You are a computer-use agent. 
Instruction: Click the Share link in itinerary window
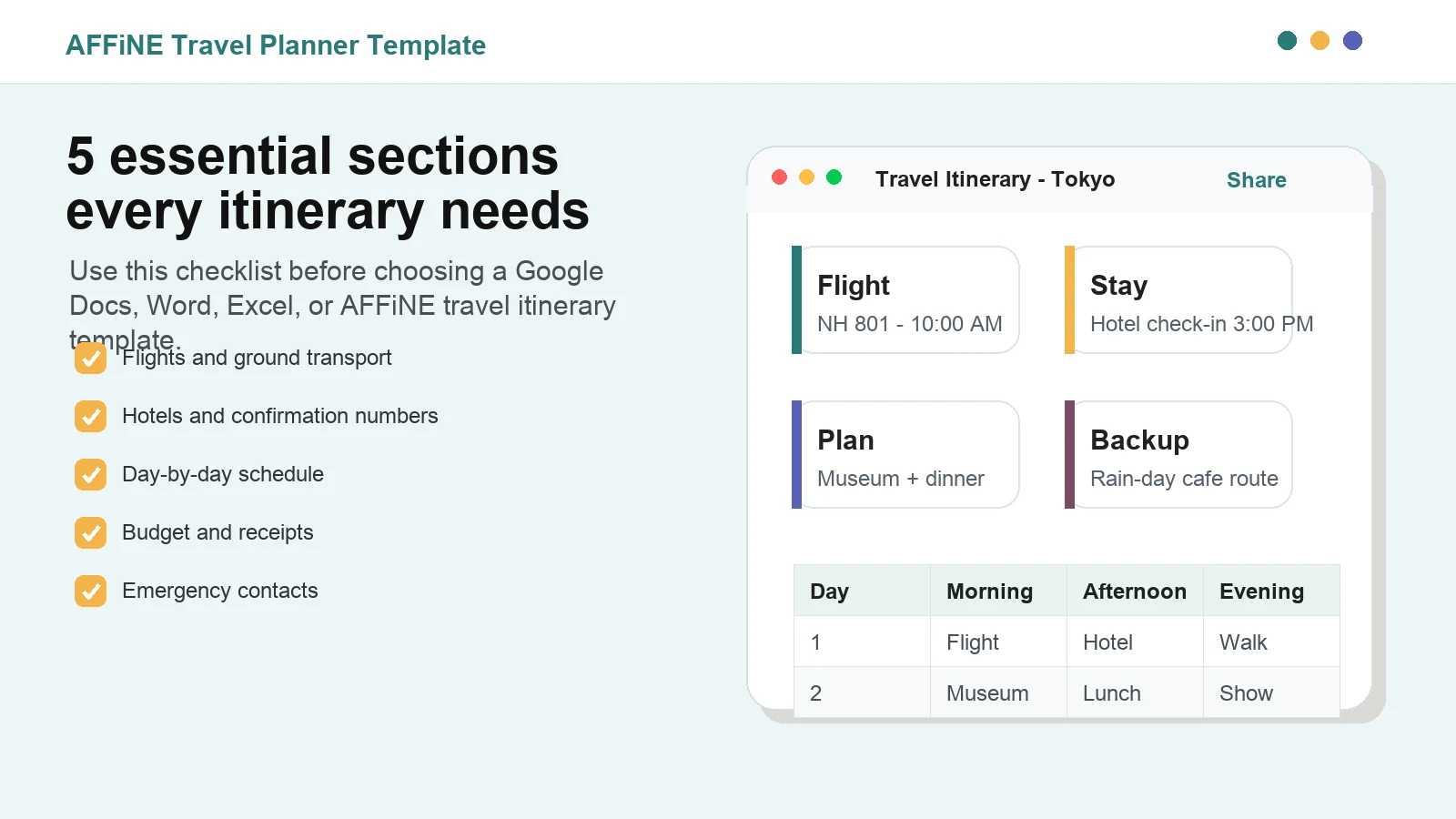[x=1256, y=180]
